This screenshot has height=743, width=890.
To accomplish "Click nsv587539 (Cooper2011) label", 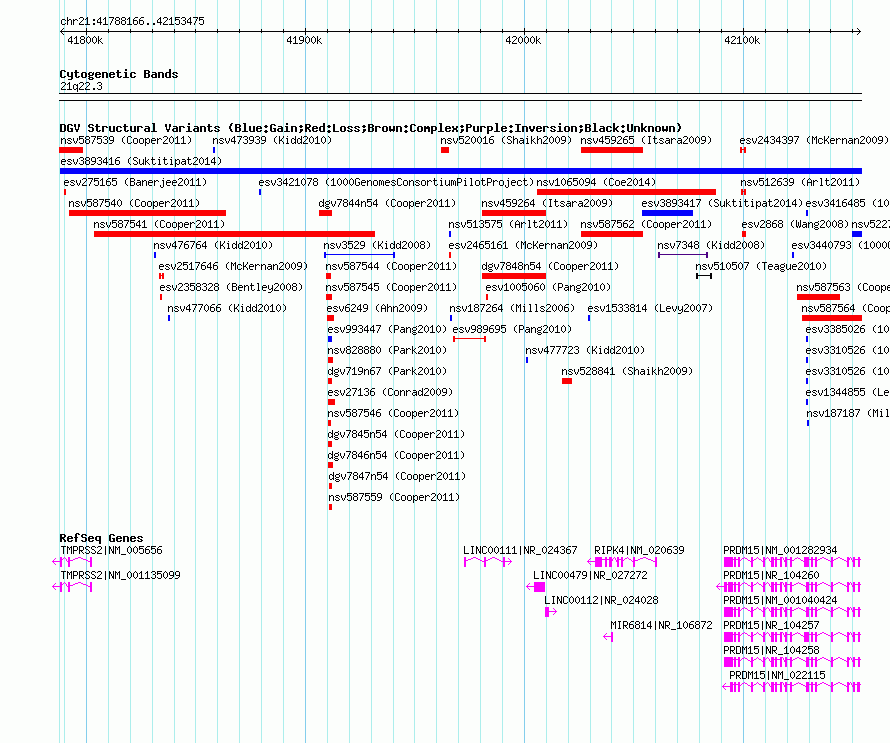I will pyautogui.click(x=126, y=140).
